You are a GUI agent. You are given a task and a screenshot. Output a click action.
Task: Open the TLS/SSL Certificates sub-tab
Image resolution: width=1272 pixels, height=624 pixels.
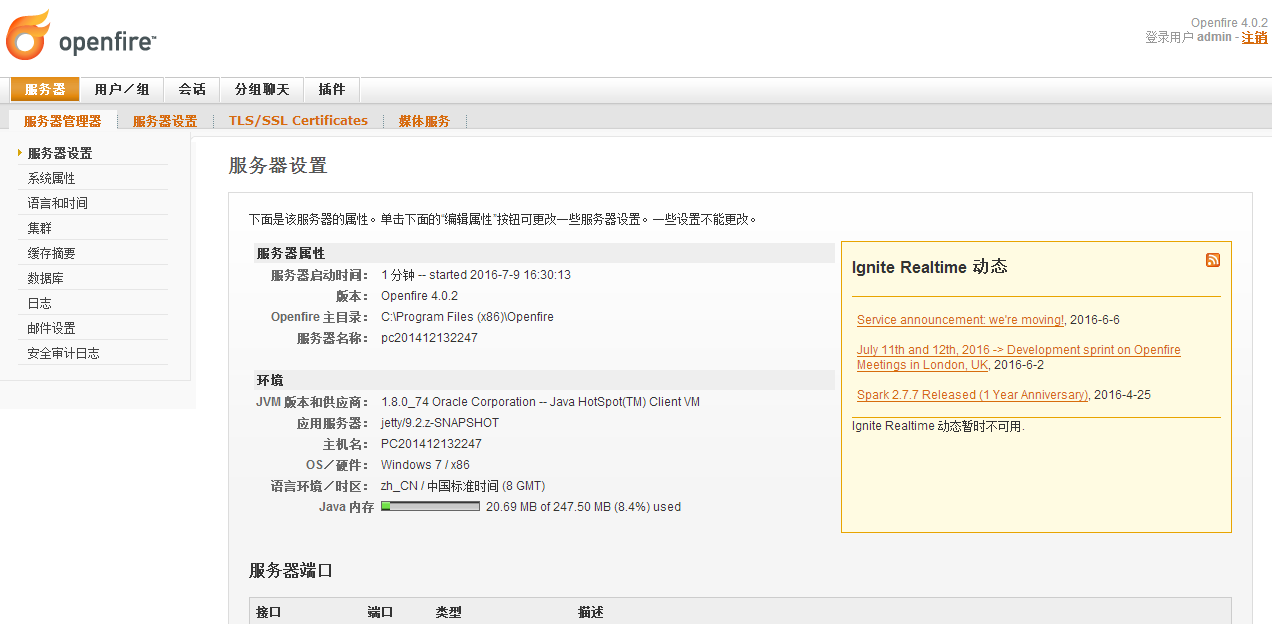tap(298, 120)
